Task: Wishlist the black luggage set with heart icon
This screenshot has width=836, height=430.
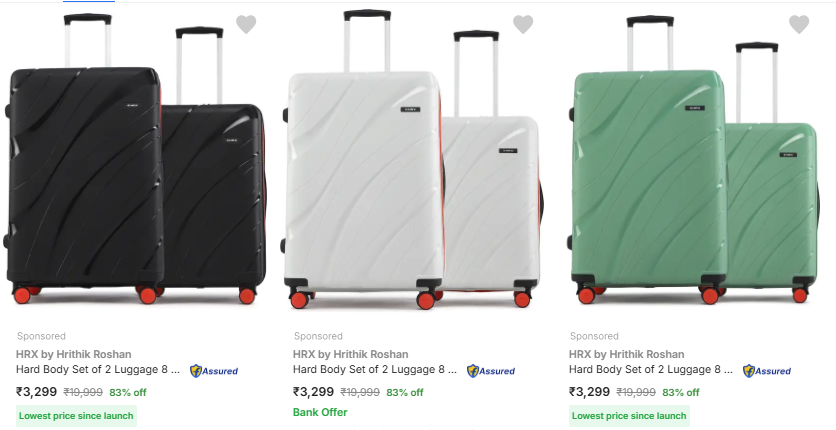Action: pos(246,24)
